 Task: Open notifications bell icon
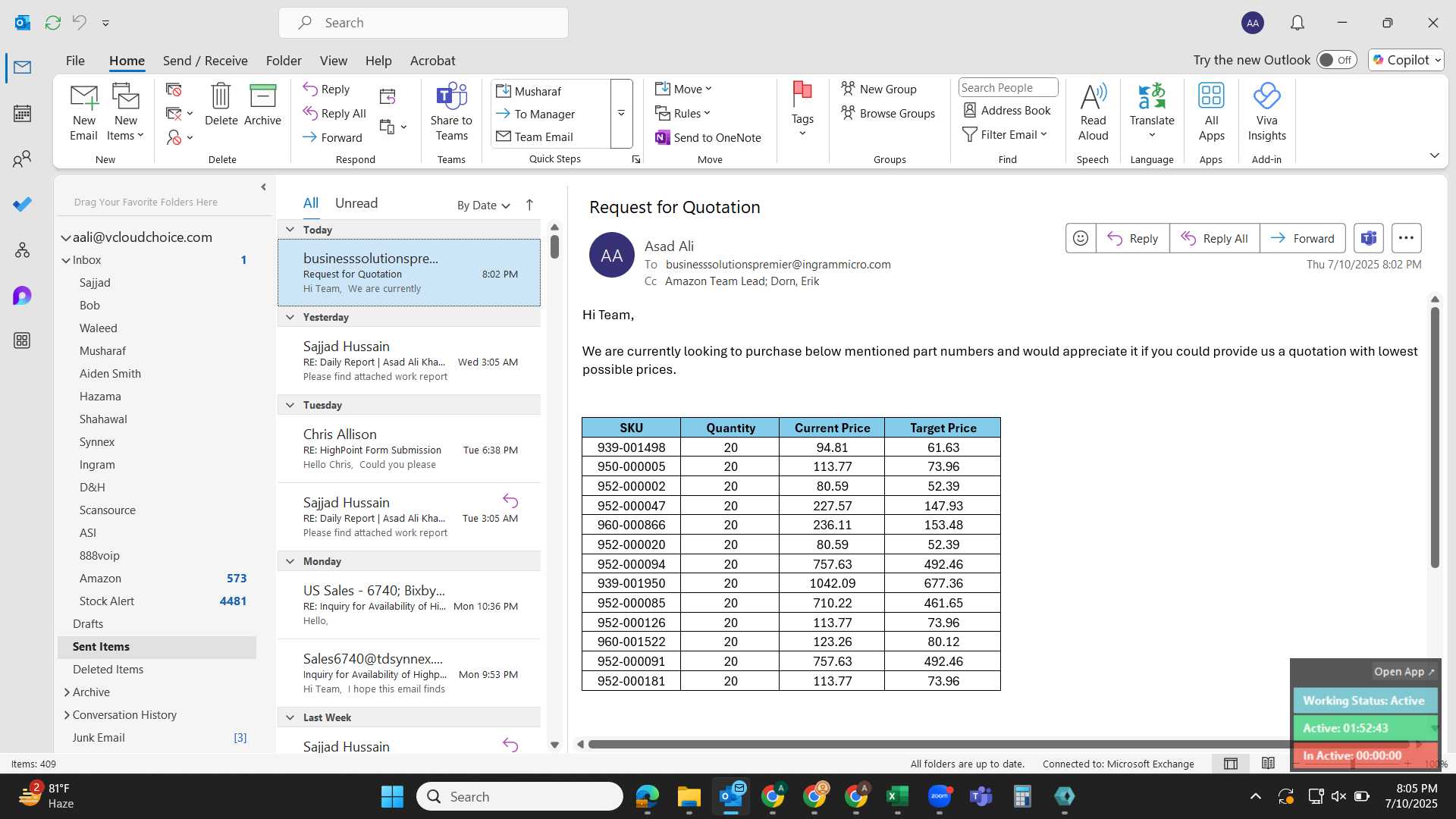click(x=1298, y=23)
